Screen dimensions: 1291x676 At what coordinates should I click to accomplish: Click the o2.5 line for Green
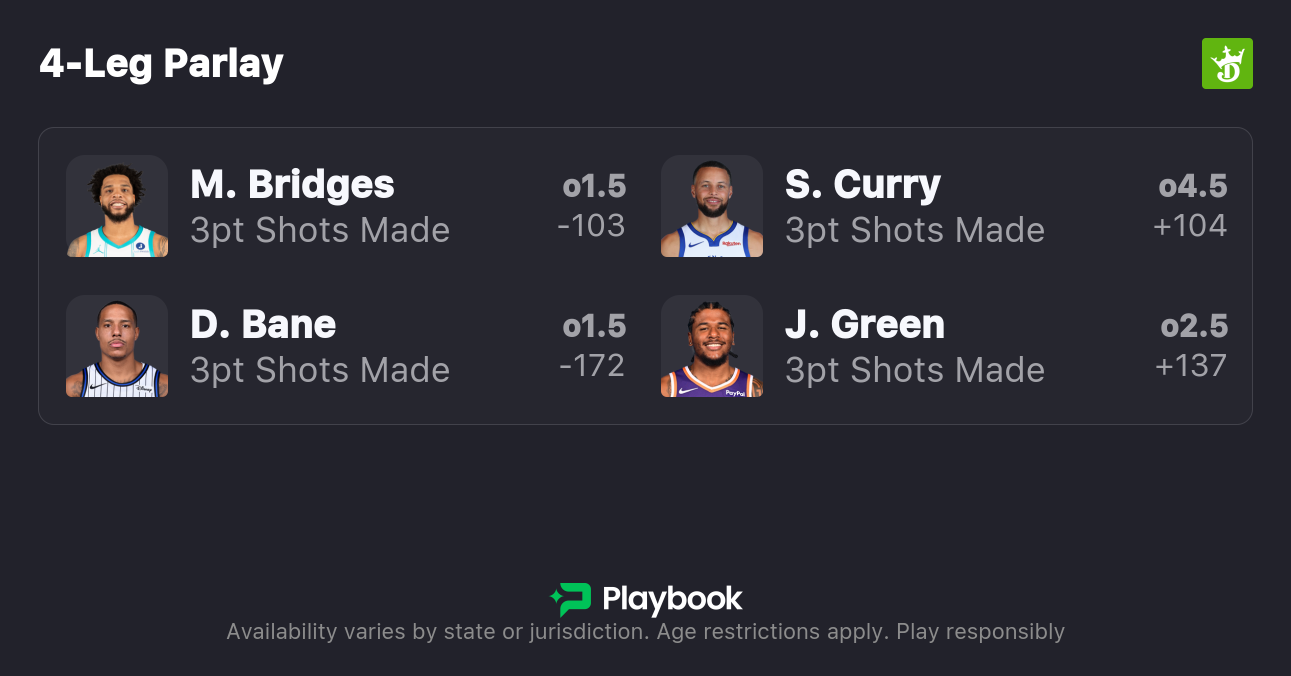[x=1193, y=327]
